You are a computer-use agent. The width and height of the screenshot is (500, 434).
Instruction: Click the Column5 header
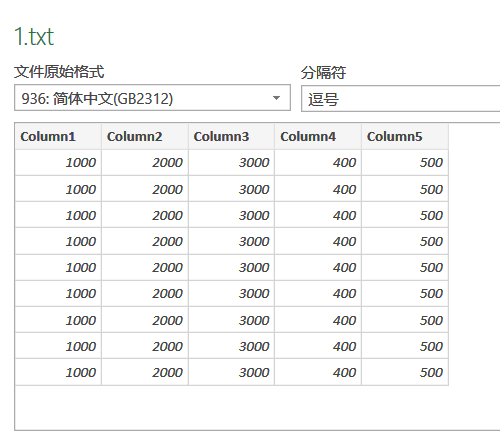point(405,136)
